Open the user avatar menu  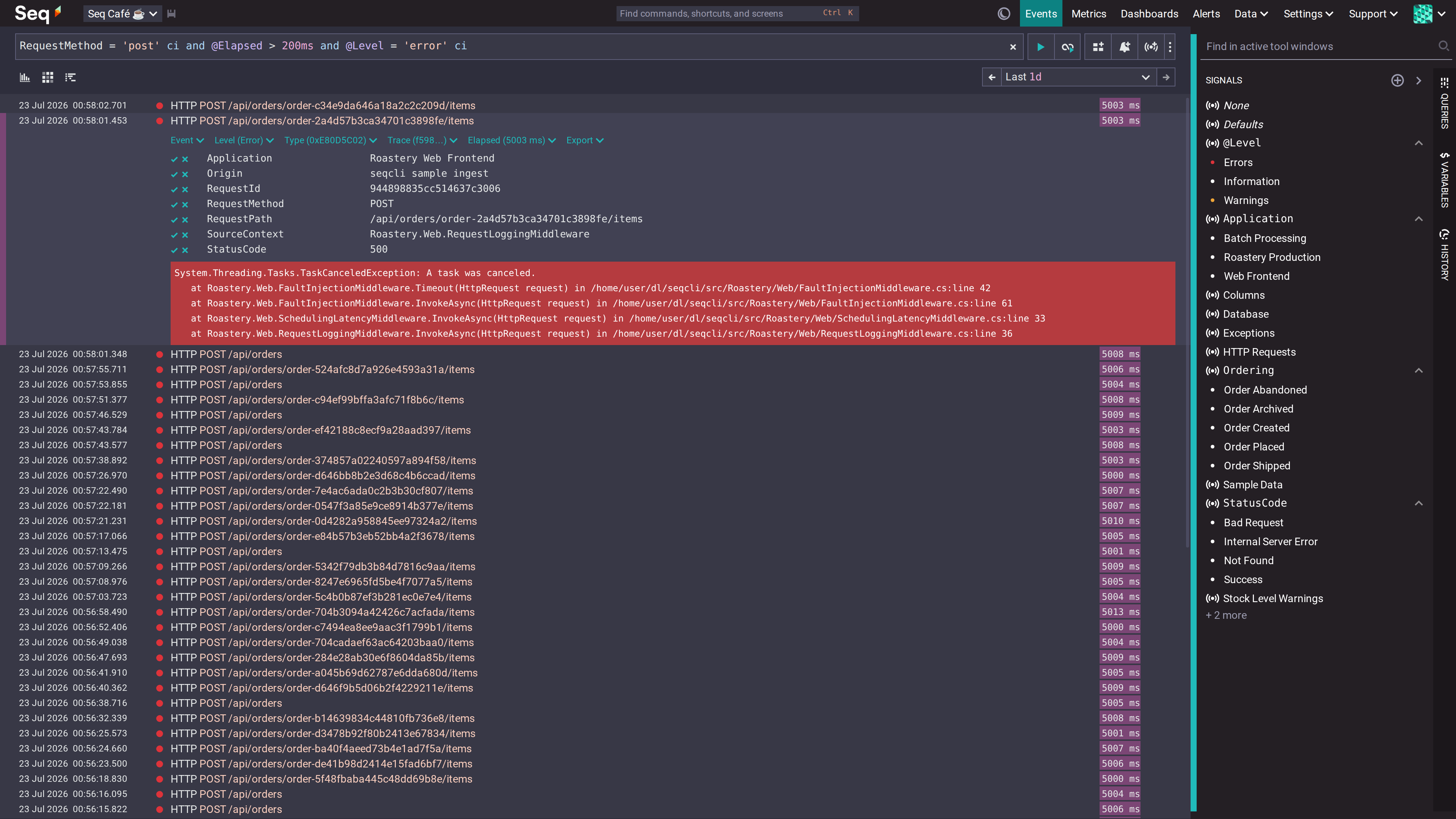coord(1429,14)
